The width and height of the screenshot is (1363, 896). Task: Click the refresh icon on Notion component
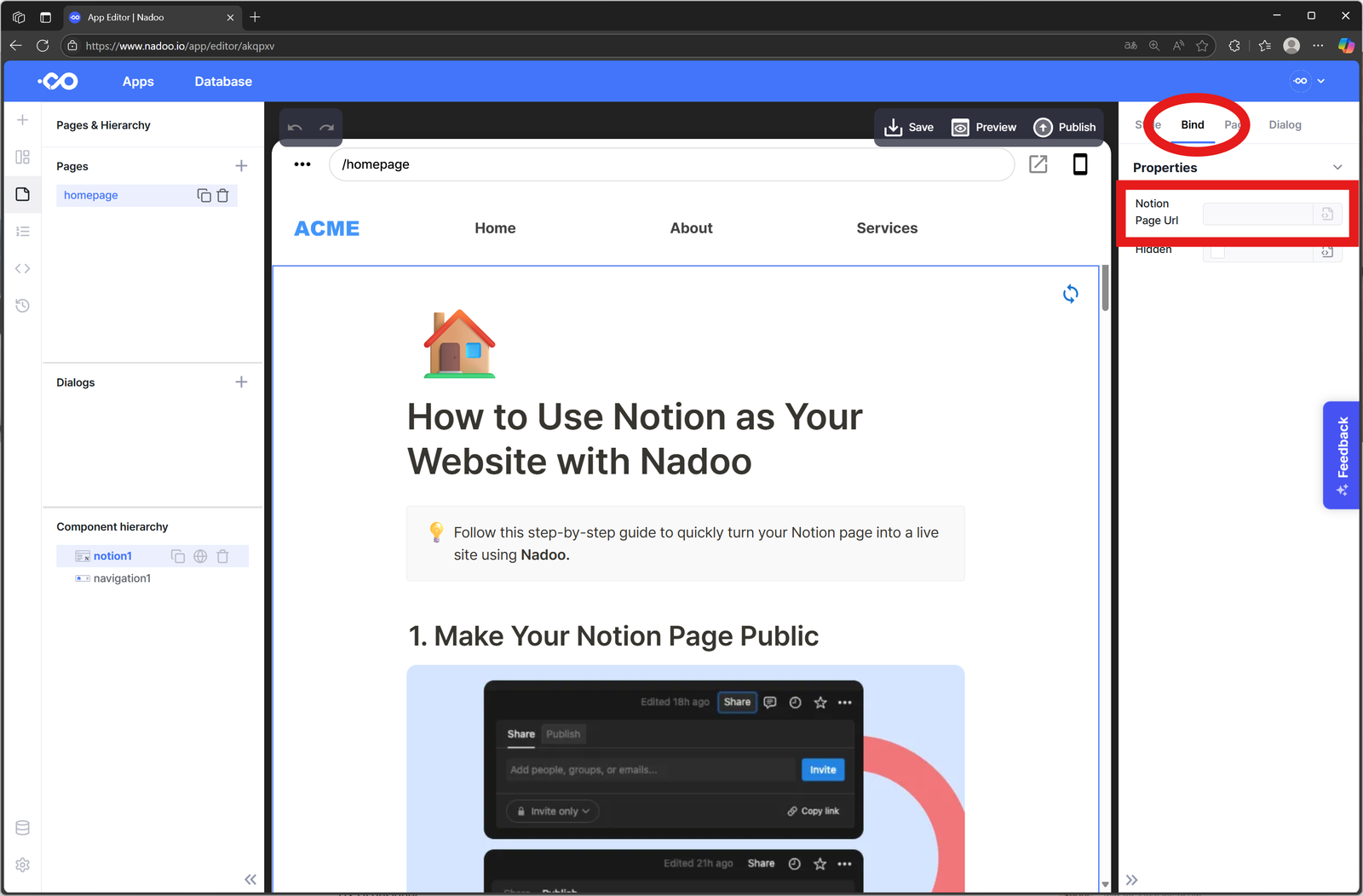[x=1071, y=294]
